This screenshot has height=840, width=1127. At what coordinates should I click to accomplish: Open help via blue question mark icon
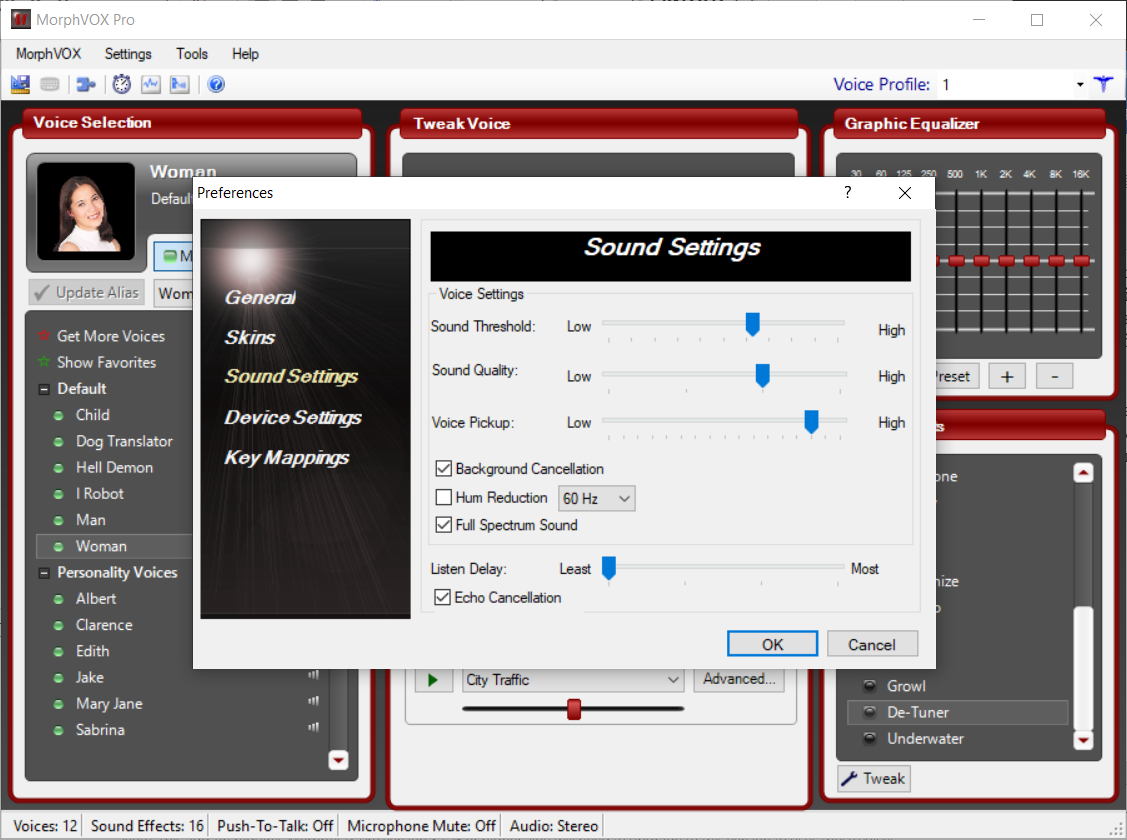click(x=216, y=85)
